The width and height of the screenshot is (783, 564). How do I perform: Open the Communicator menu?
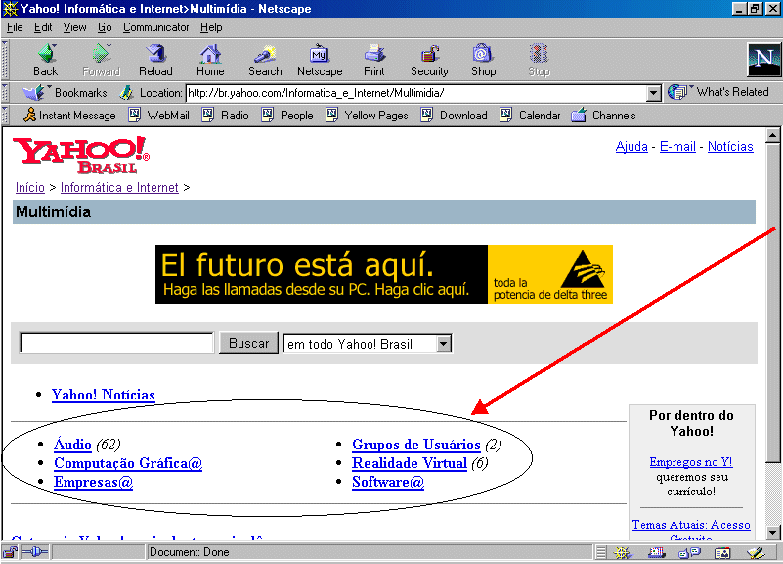tap(156, 27)
